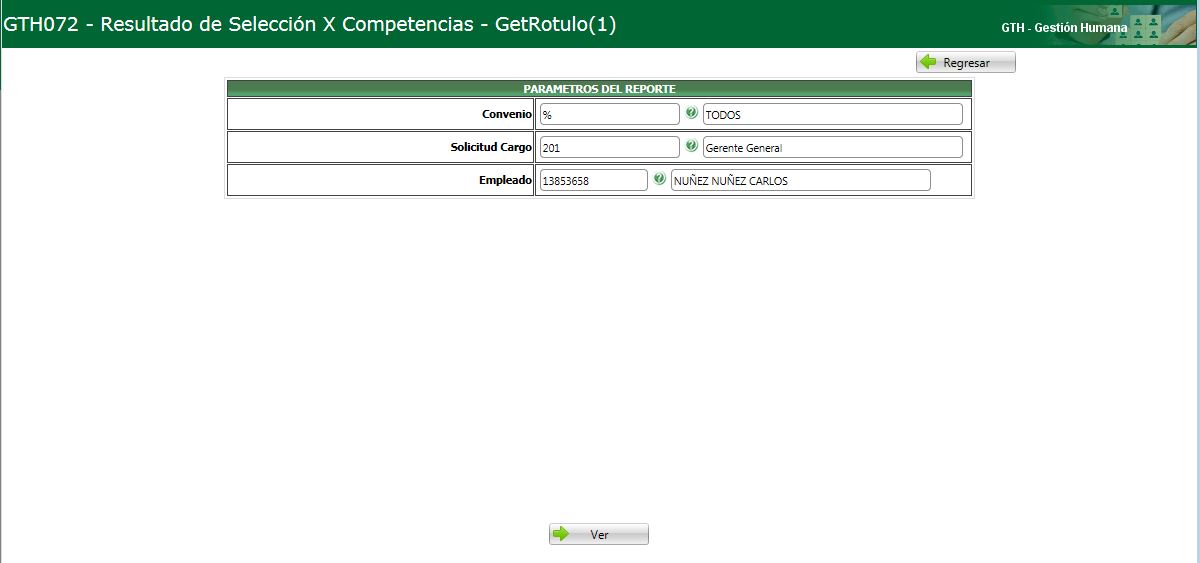Focus the Solicitud Cargo field with 201
This screenshot has height=563, width=1200.
(x=610, y=147)
